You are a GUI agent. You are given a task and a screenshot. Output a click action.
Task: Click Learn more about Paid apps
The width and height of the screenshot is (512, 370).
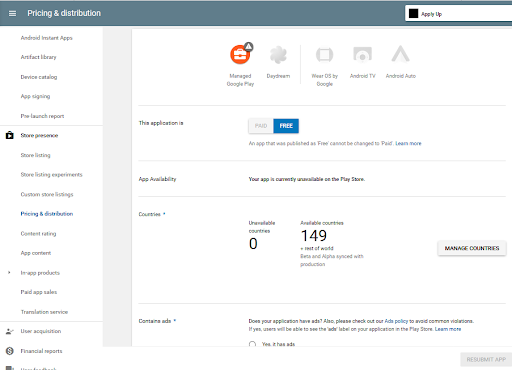click(408, 143)
